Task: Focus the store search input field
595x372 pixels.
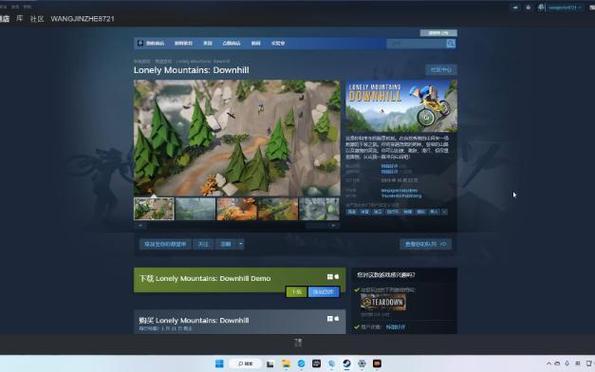Action: coord(416,44)
